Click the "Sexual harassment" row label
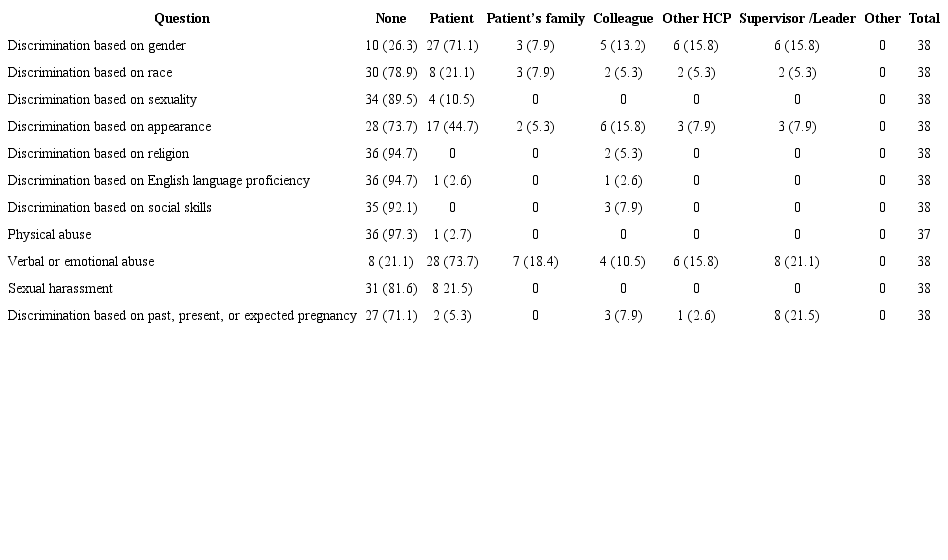Screen dimensions: 948x560 pos(60,289)
